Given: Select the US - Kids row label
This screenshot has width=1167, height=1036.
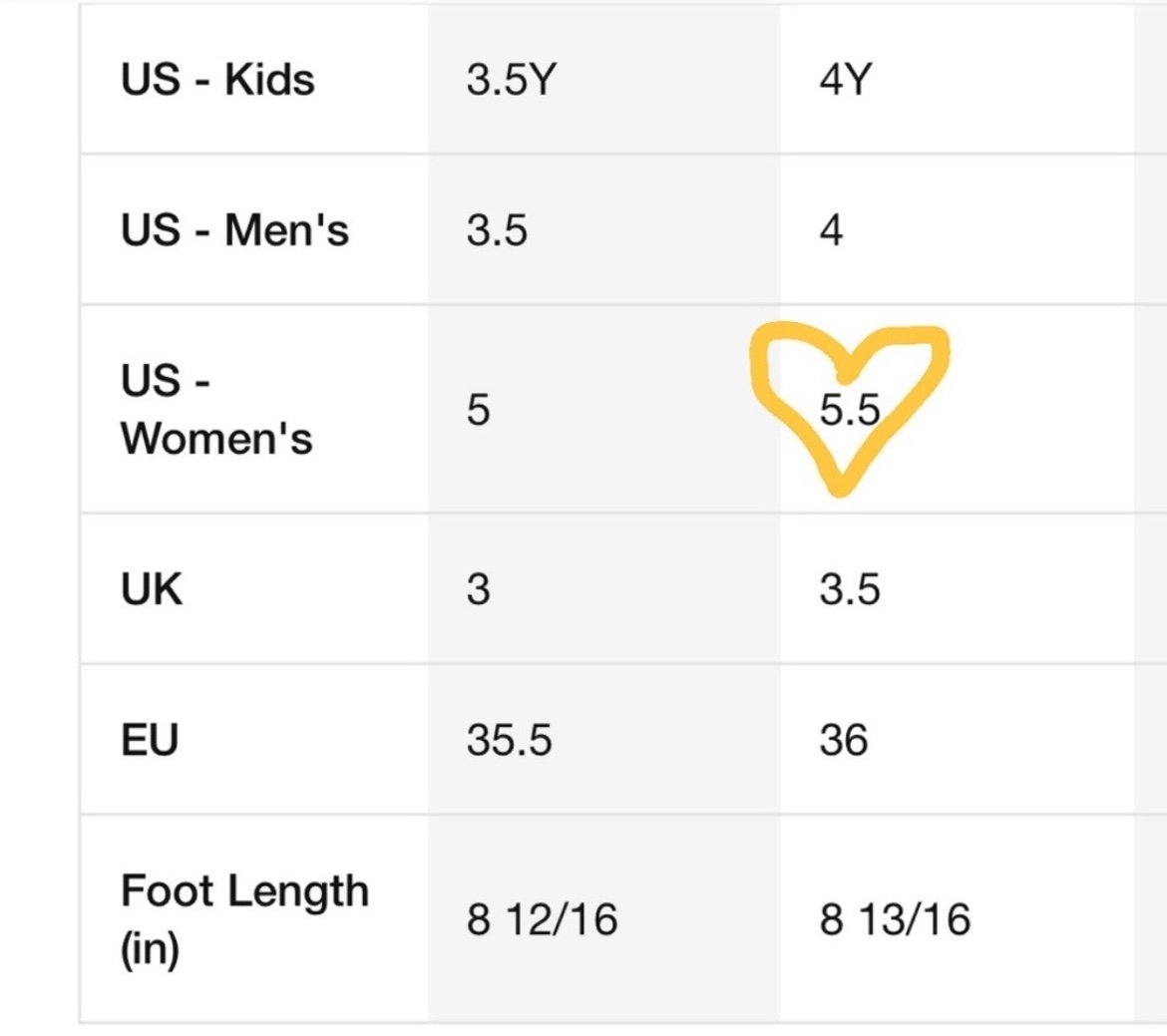Looking at the screenshot, I should pos(217,79).
